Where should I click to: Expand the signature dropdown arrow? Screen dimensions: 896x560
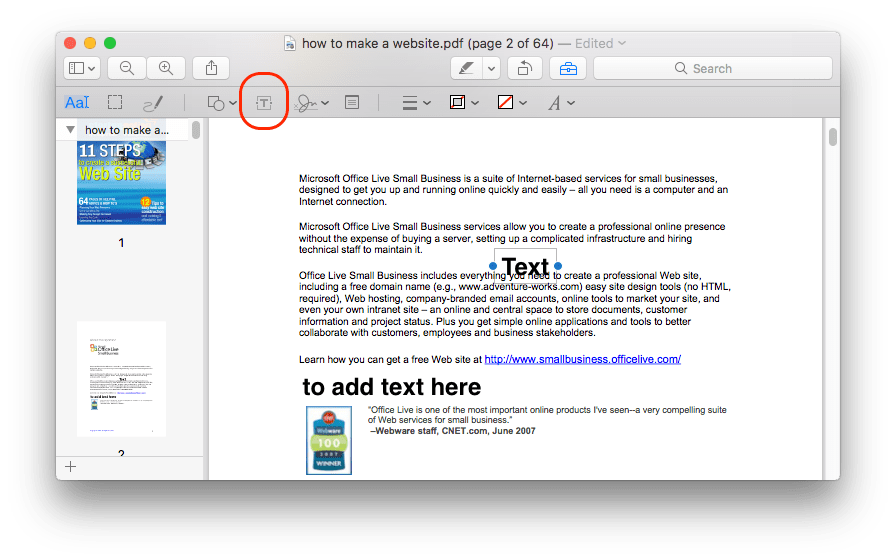point(325,103)
